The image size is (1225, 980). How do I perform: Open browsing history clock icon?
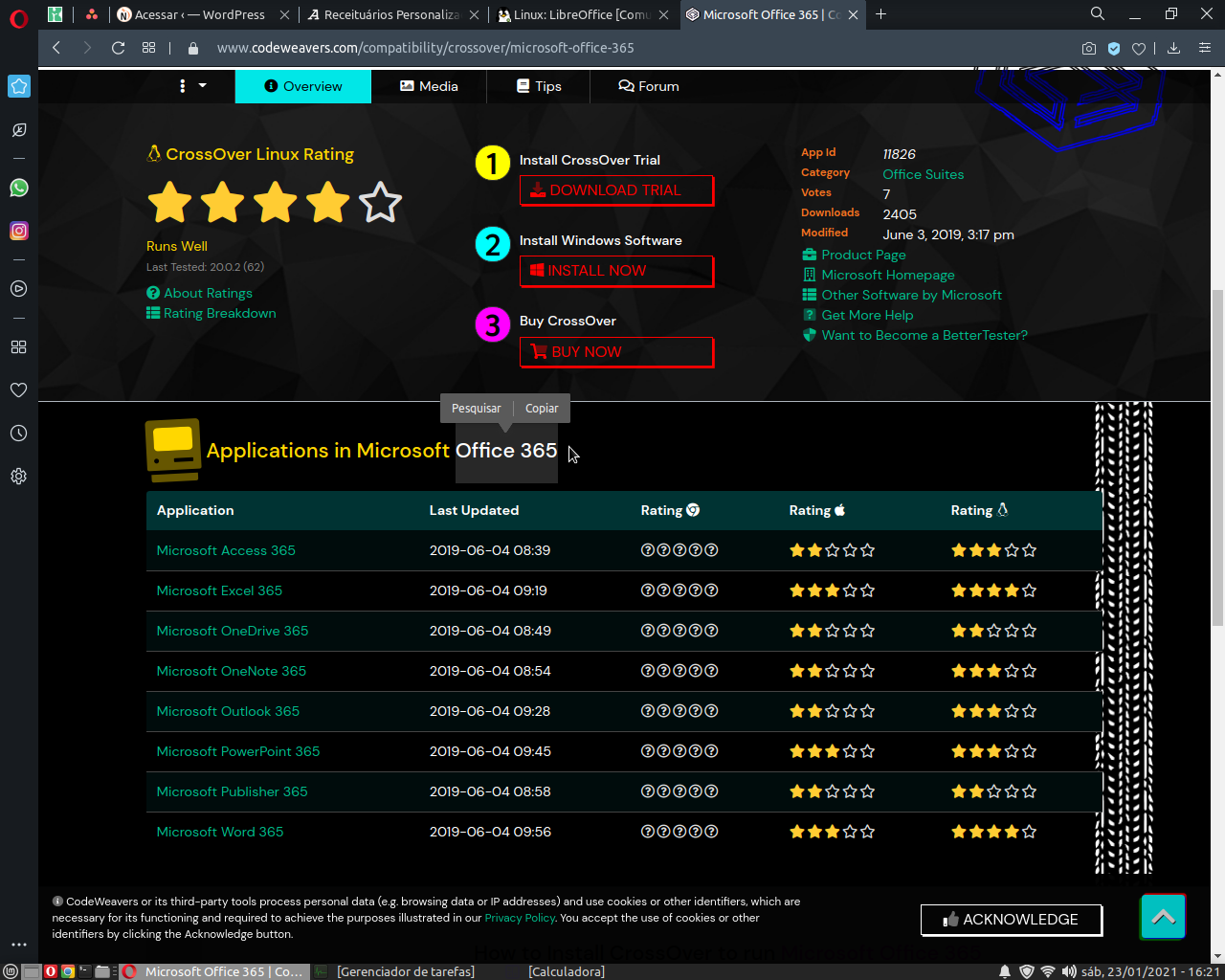(19, 434)
